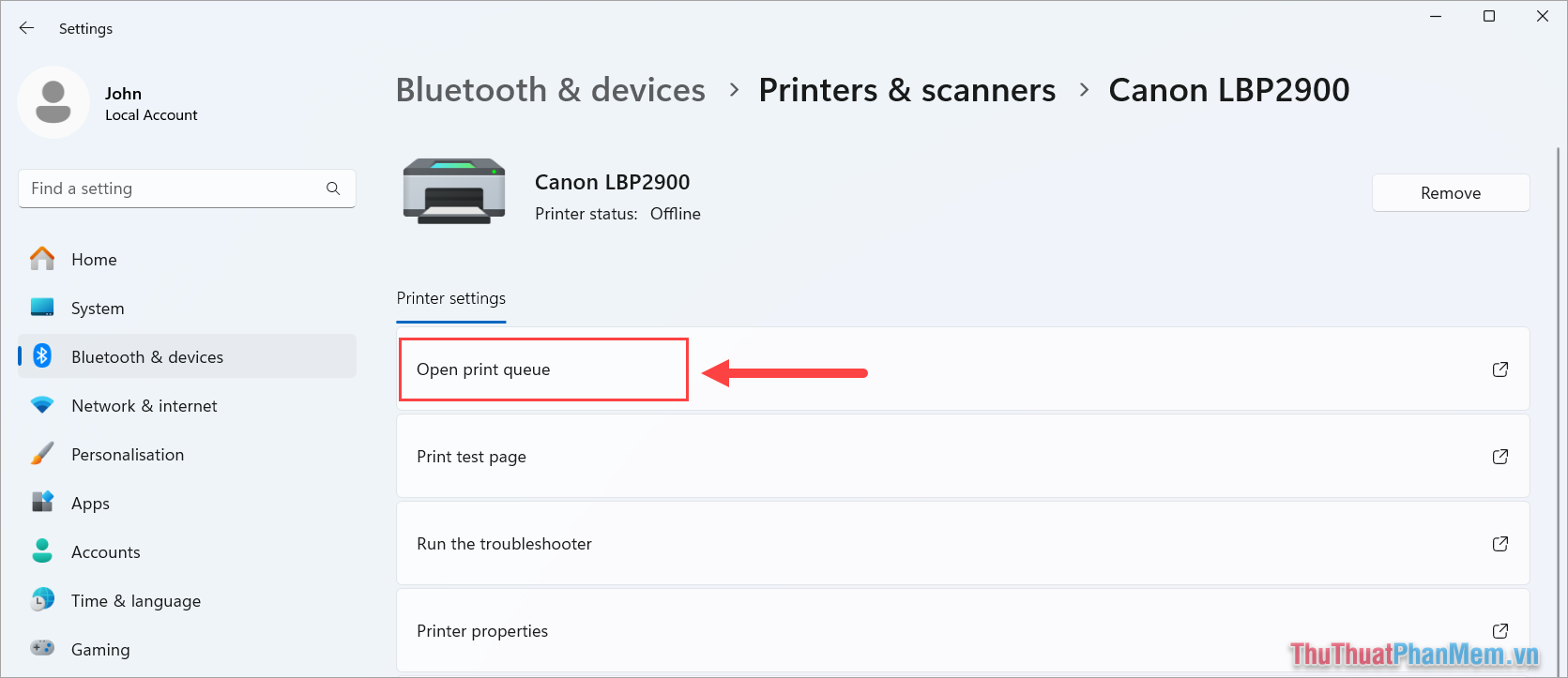The height and width of the screenshot is (678, 1568).
Task: Click Printers & scanners breadcrumb
Action: click(x=907, y=90)
